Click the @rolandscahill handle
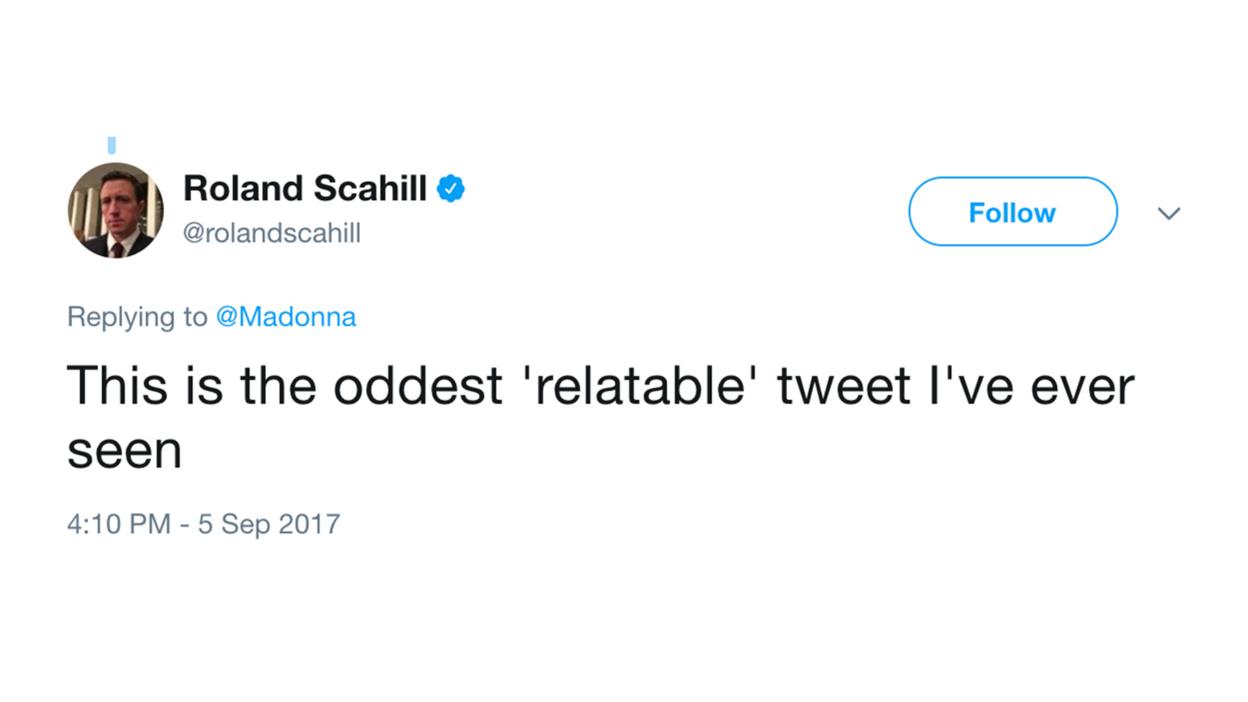 [x=272, y=232]
